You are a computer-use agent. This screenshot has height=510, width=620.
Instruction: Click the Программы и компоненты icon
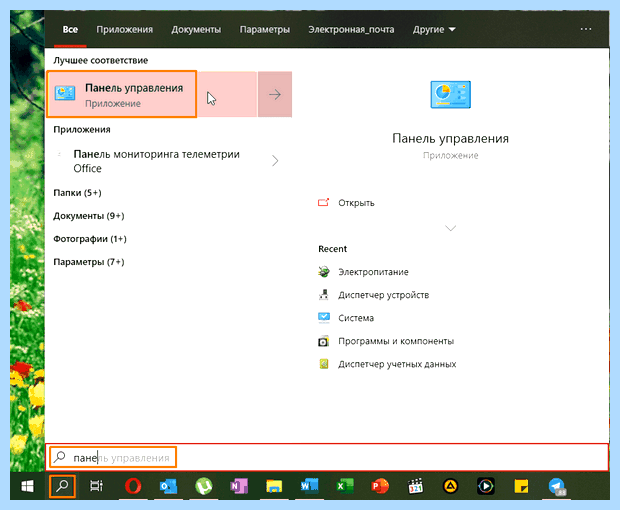[x=324, y=341]
